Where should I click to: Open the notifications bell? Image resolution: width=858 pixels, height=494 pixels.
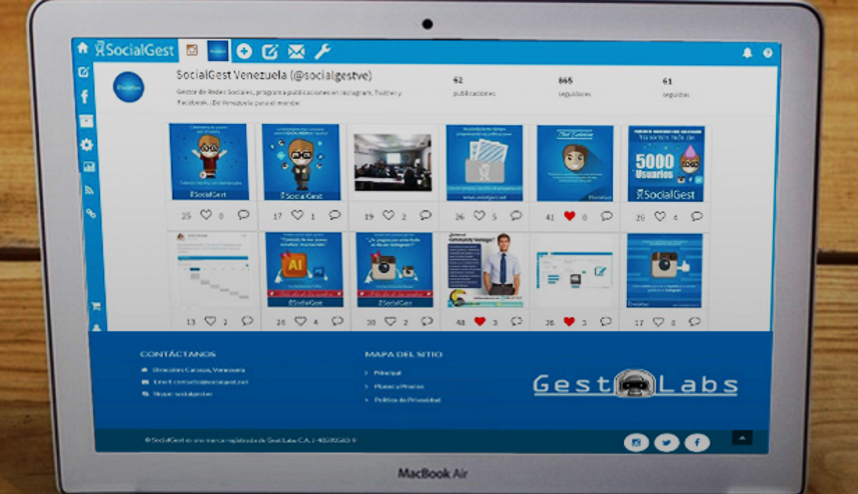(x=747, y=53)
